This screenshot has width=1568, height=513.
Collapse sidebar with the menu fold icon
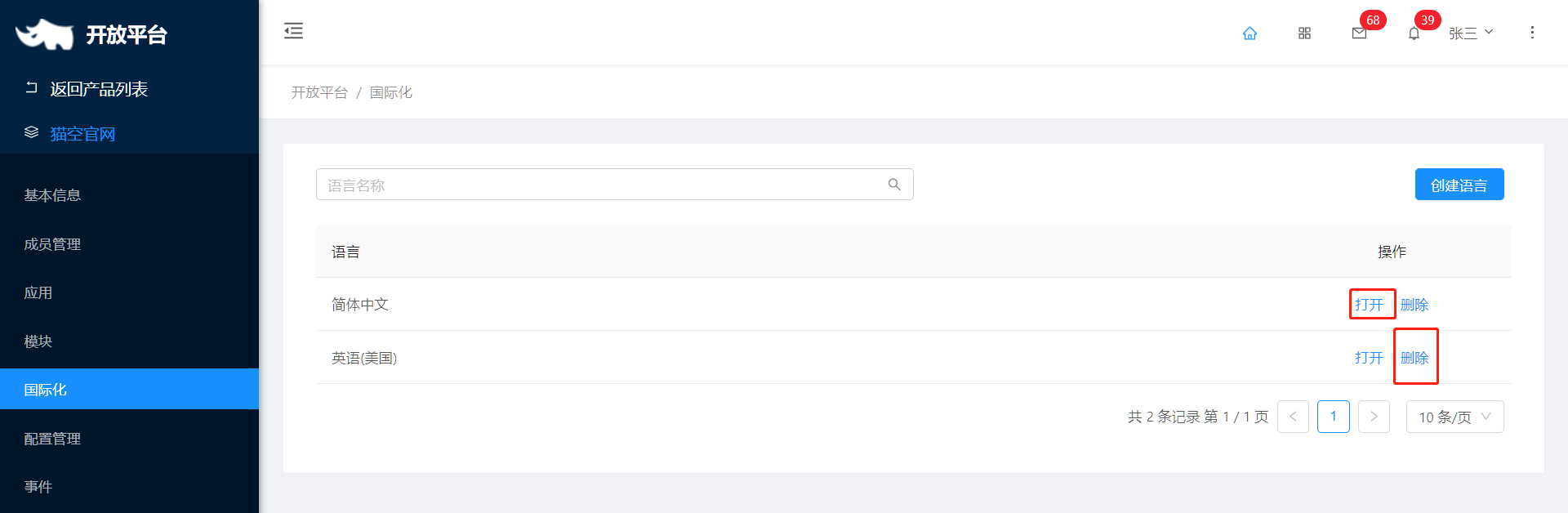pos(293,31)
